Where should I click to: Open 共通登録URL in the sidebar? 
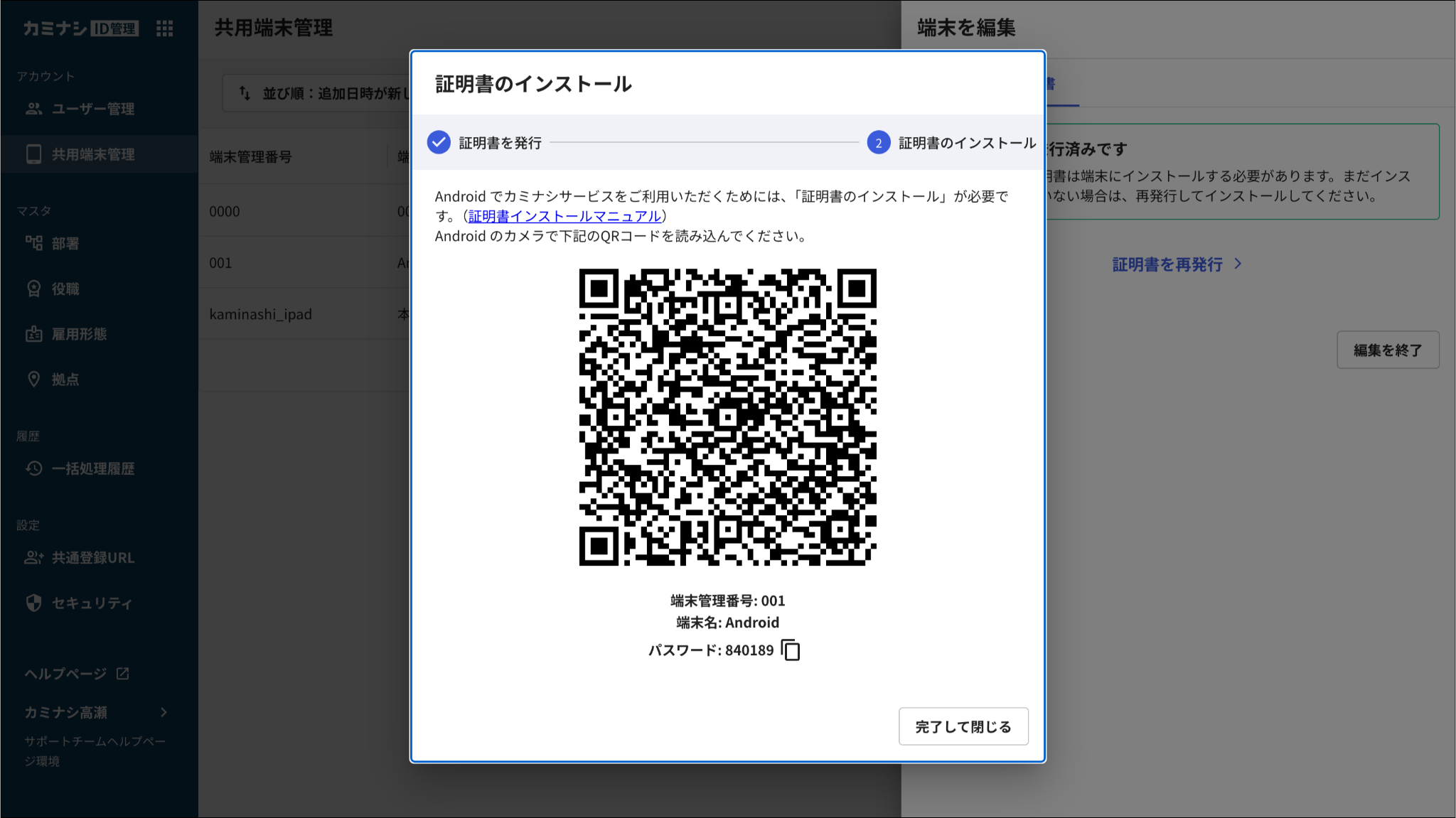(x=92, y=558)
